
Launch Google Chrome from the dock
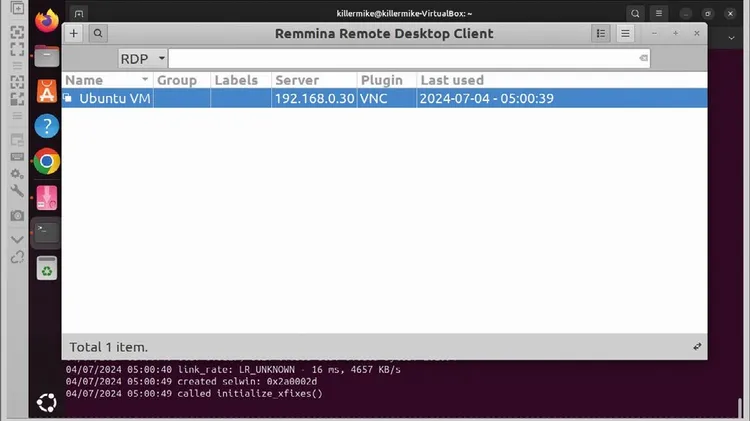47,161
